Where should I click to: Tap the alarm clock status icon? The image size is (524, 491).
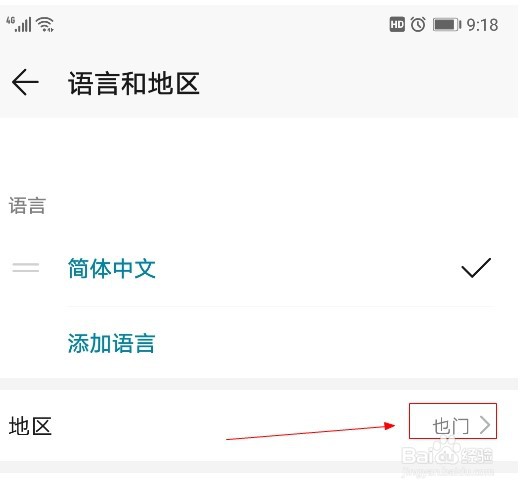click(x=418, y=25)
